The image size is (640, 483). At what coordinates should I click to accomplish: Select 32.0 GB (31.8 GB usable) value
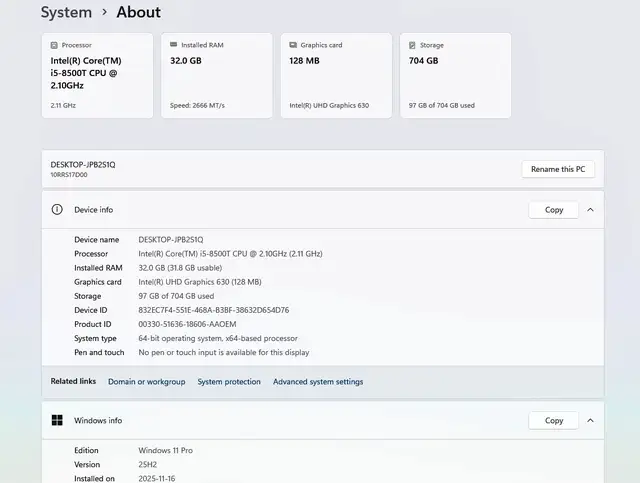180,268
